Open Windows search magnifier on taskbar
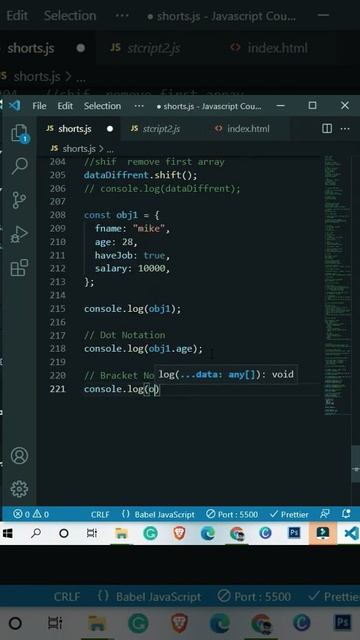Image resolution: width=360 pixels, height=640 pixels. click(36, 533)
